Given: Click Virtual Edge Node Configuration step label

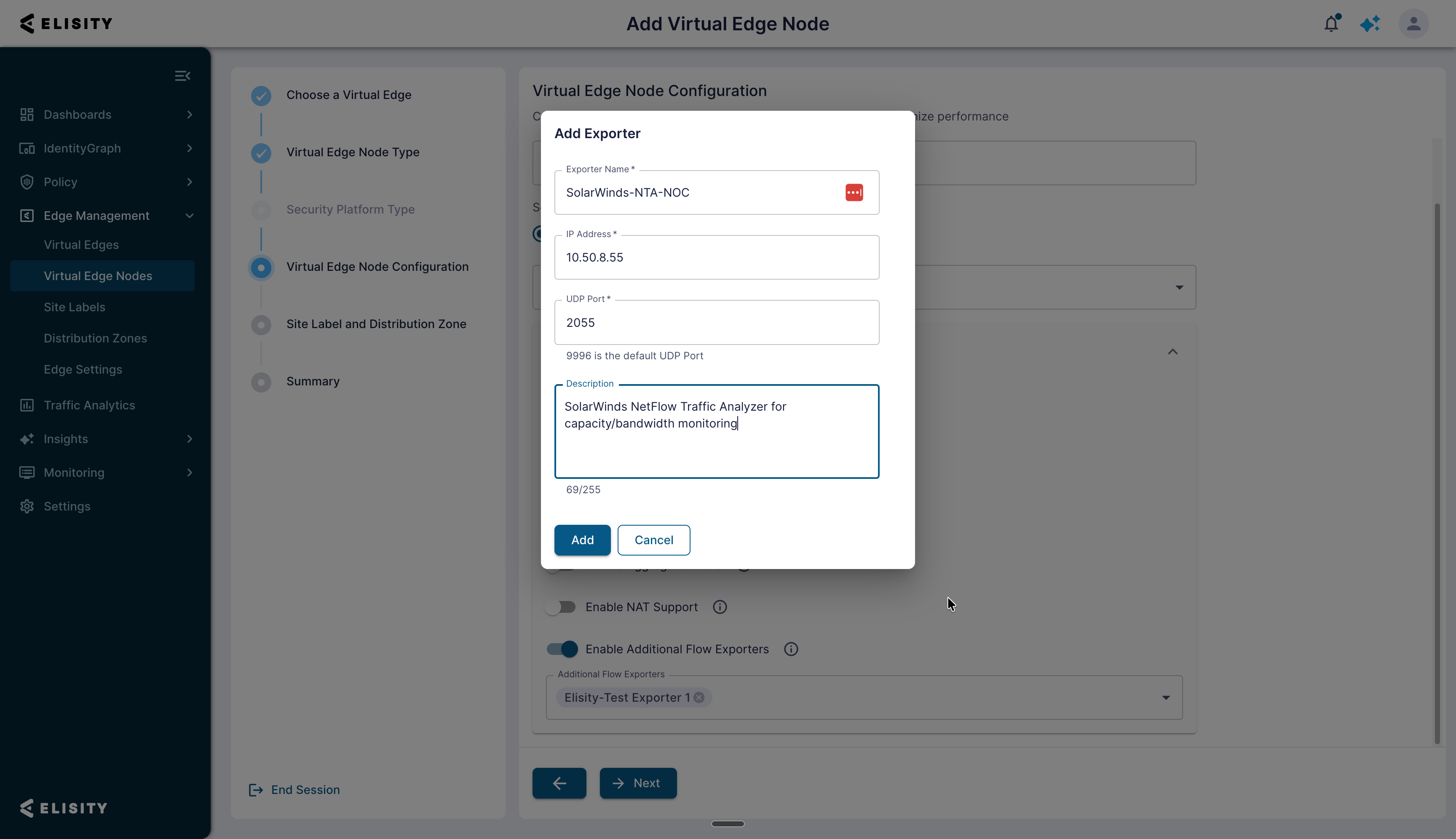Looking at the screenshot, I should (x=377, y=267).
